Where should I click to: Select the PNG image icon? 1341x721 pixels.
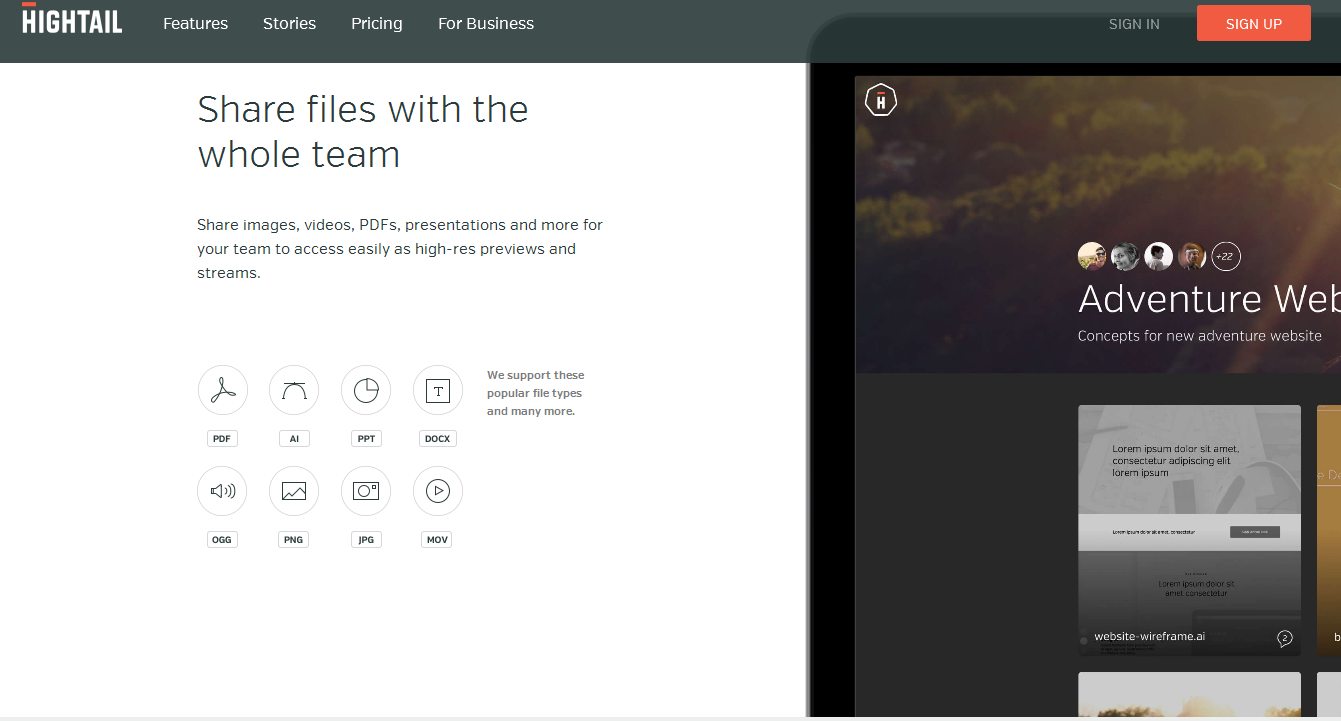point(294,491)
